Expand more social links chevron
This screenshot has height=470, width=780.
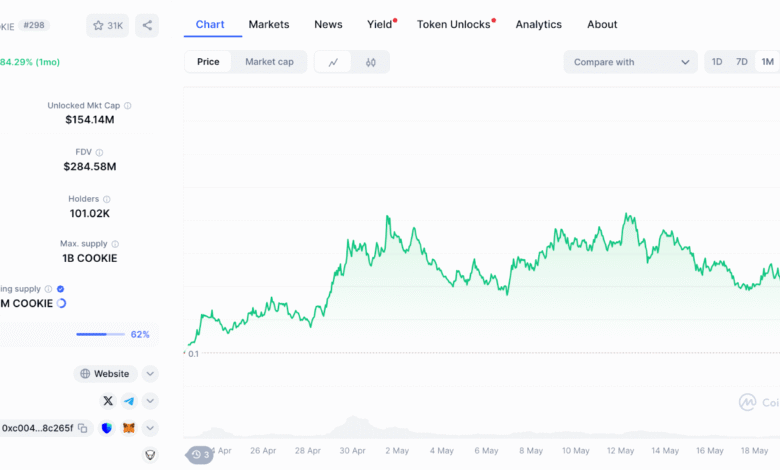[x=150, y=401]
